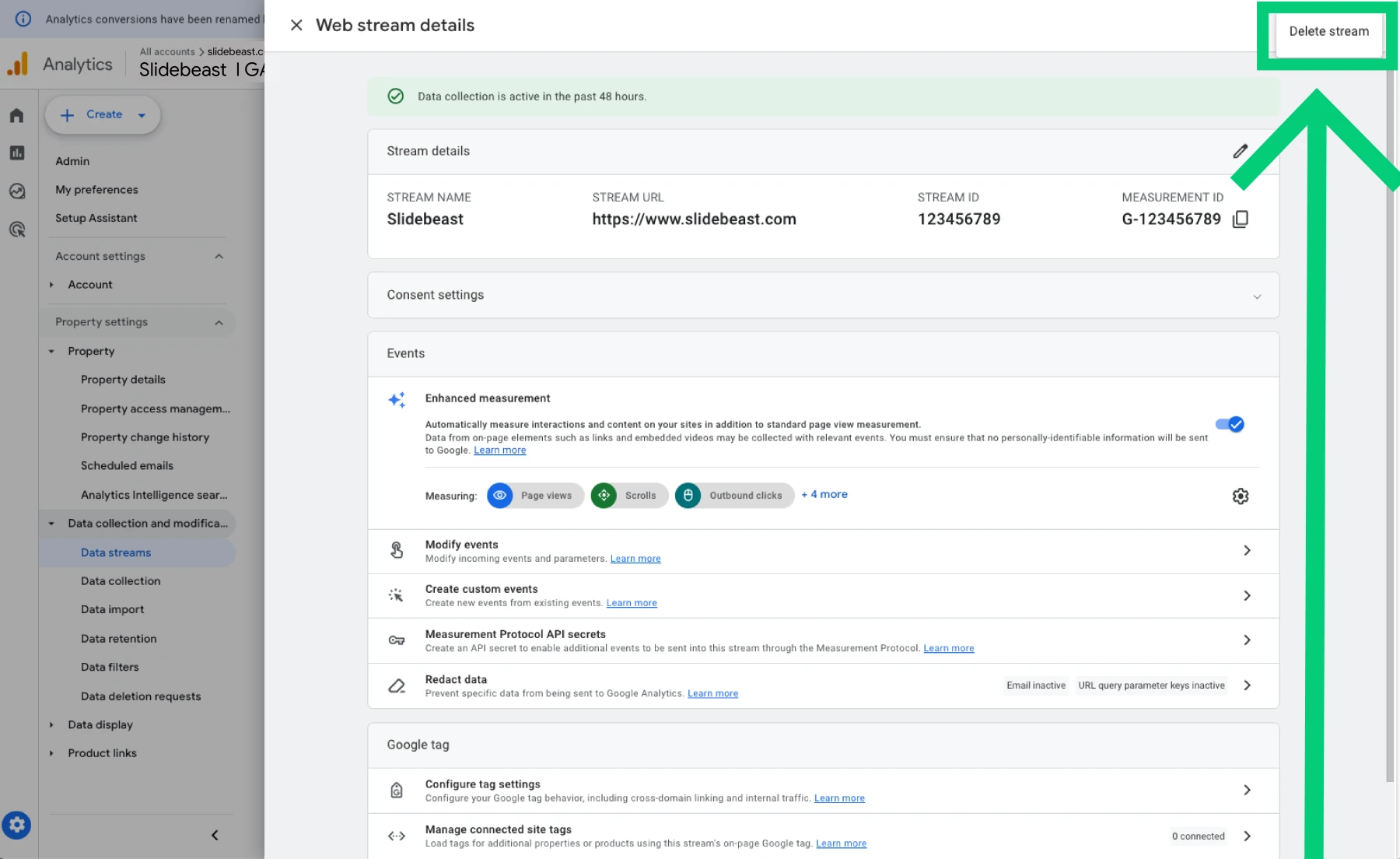Click the Redact data eraser icon

coord(397,685)
